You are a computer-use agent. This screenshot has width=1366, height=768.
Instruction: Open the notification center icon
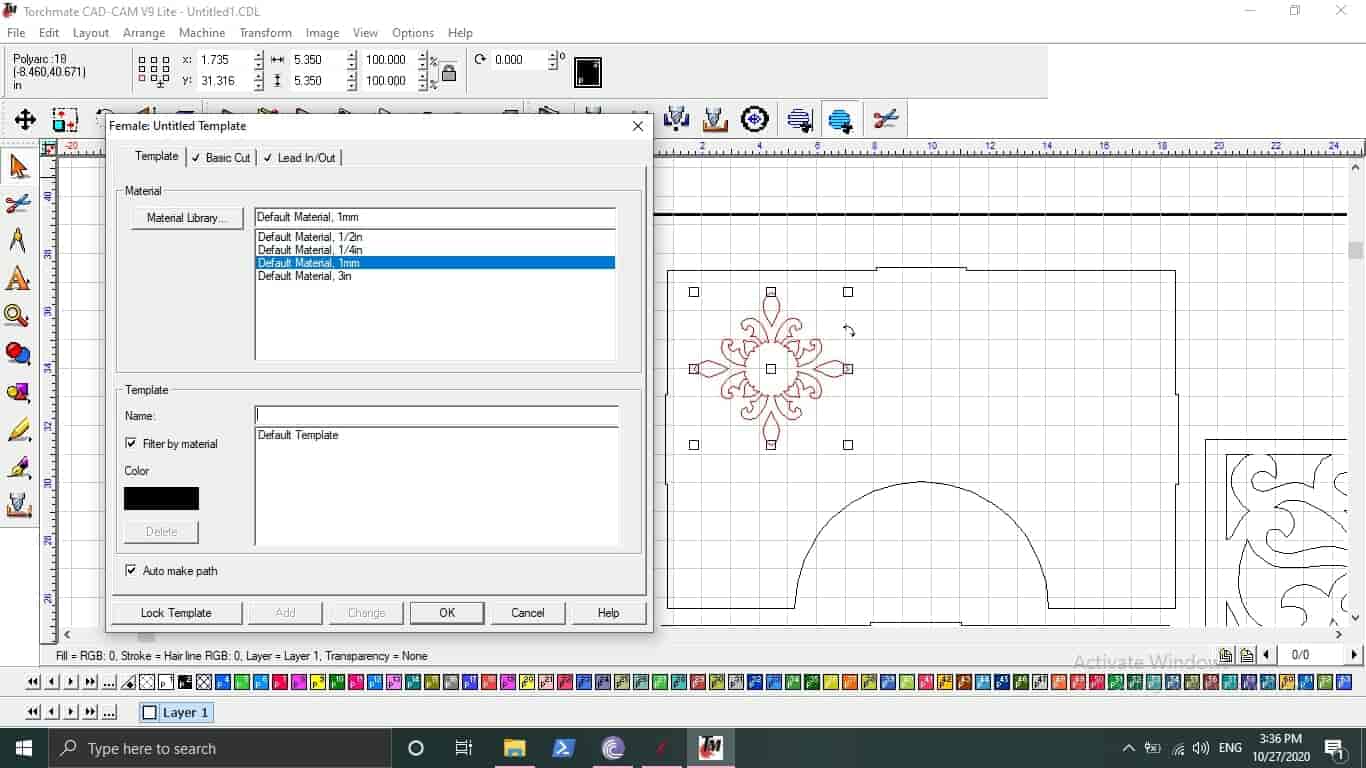coord(1334,748)
